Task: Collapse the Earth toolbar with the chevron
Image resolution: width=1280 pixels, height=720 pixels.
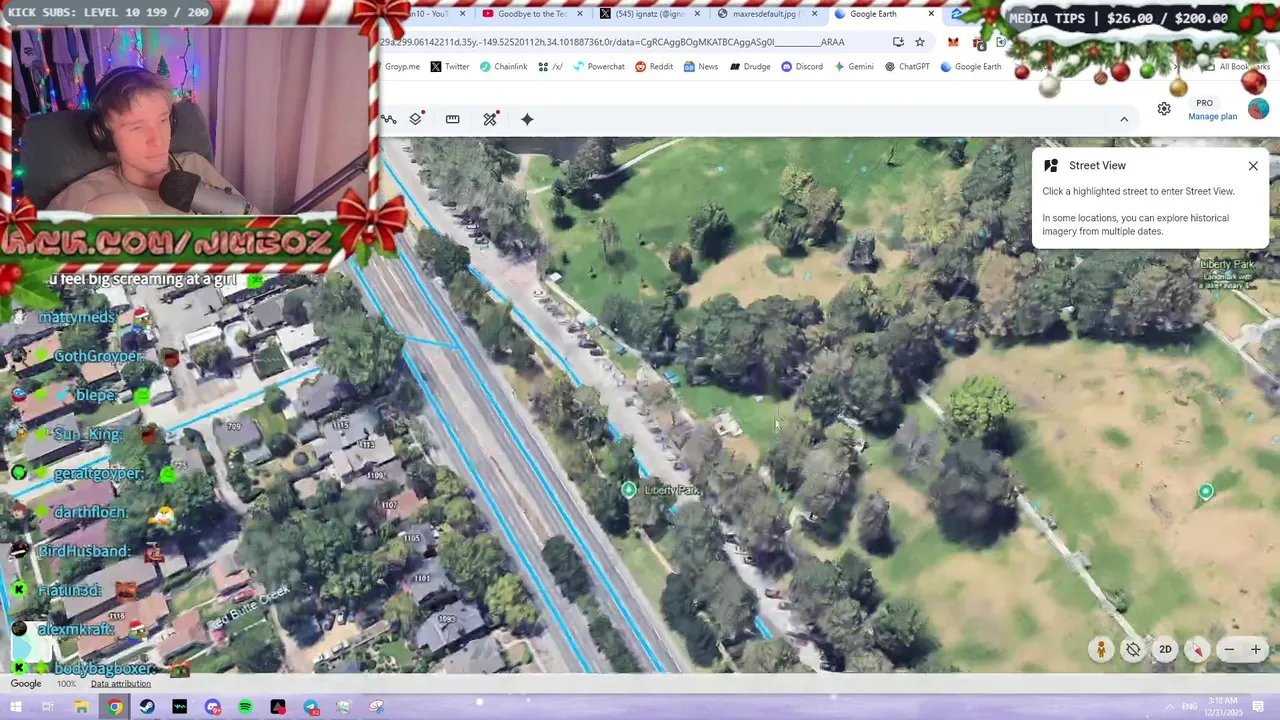Action: [x=1124, y=119]
